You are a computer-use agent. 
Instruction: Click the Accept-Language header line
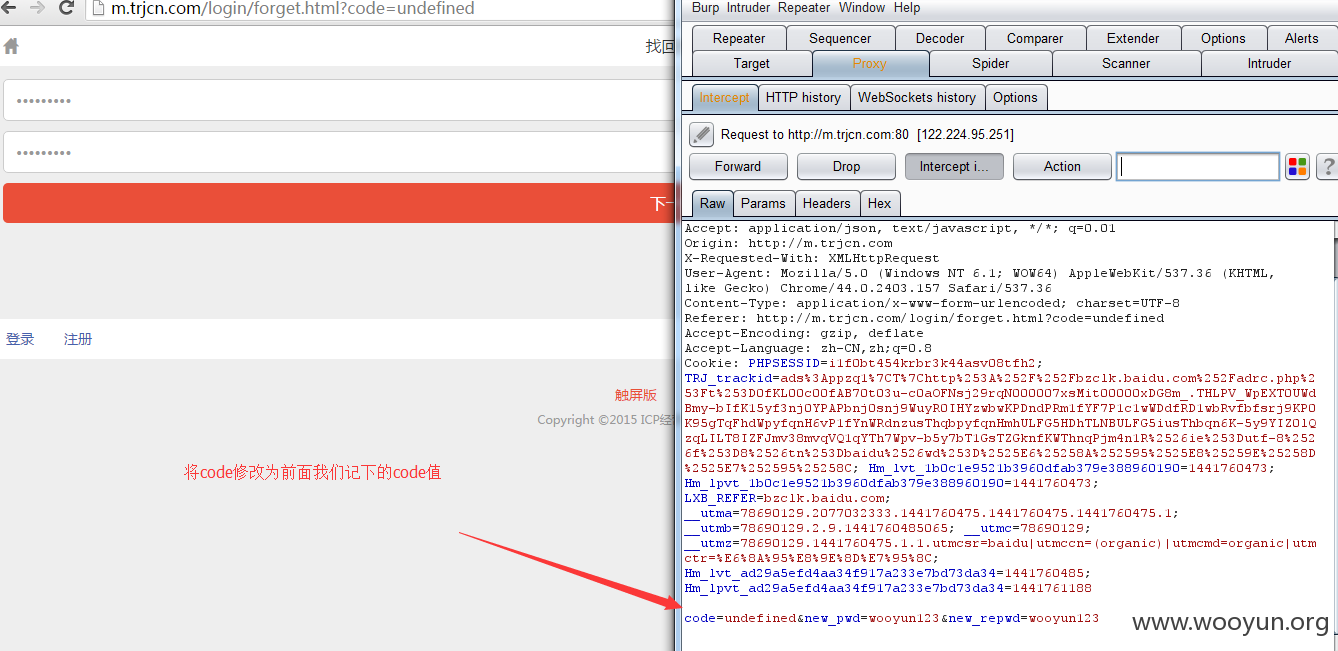(808, 348)
